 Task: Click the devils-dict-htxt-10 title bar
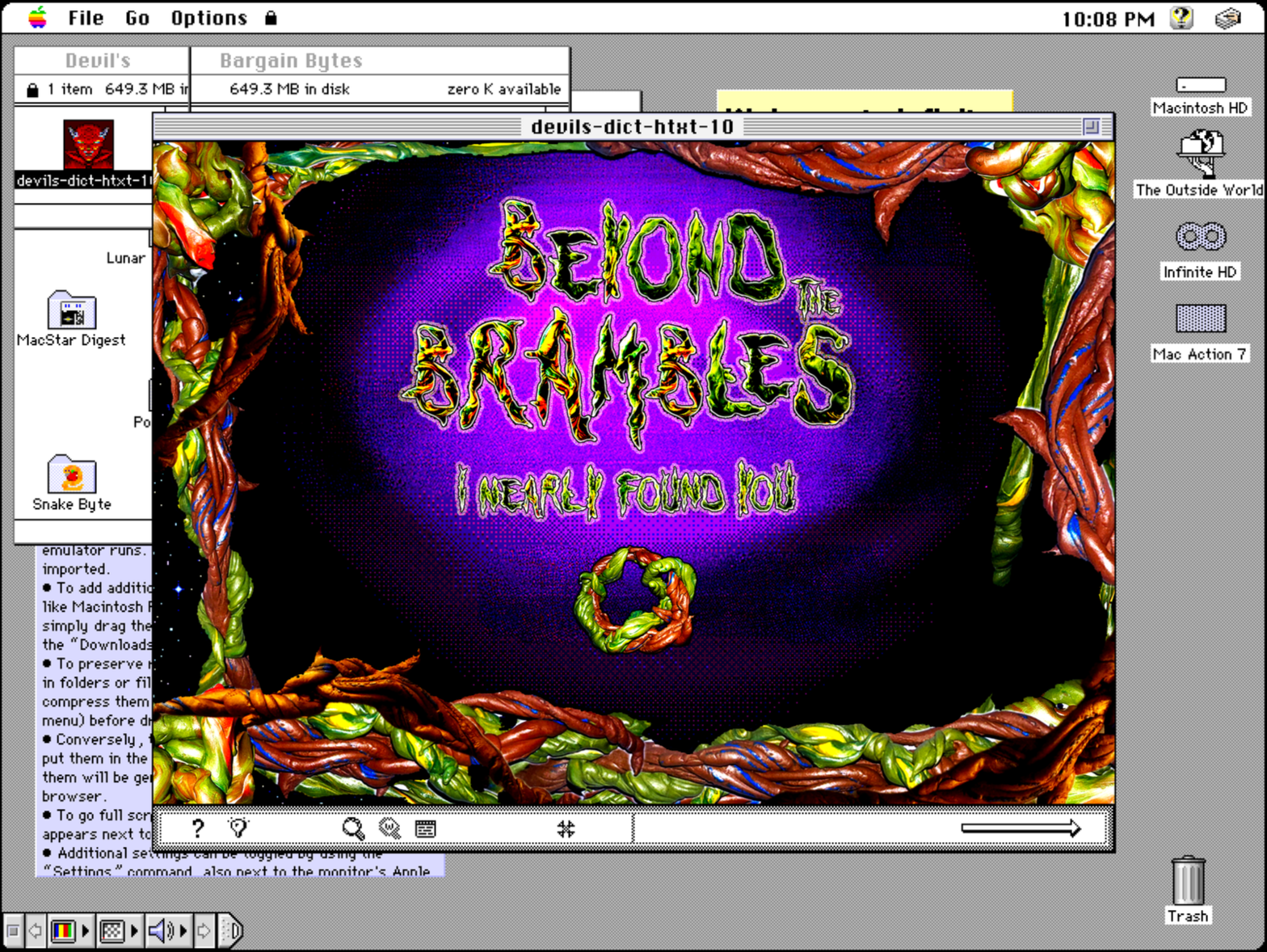point(633,126)
